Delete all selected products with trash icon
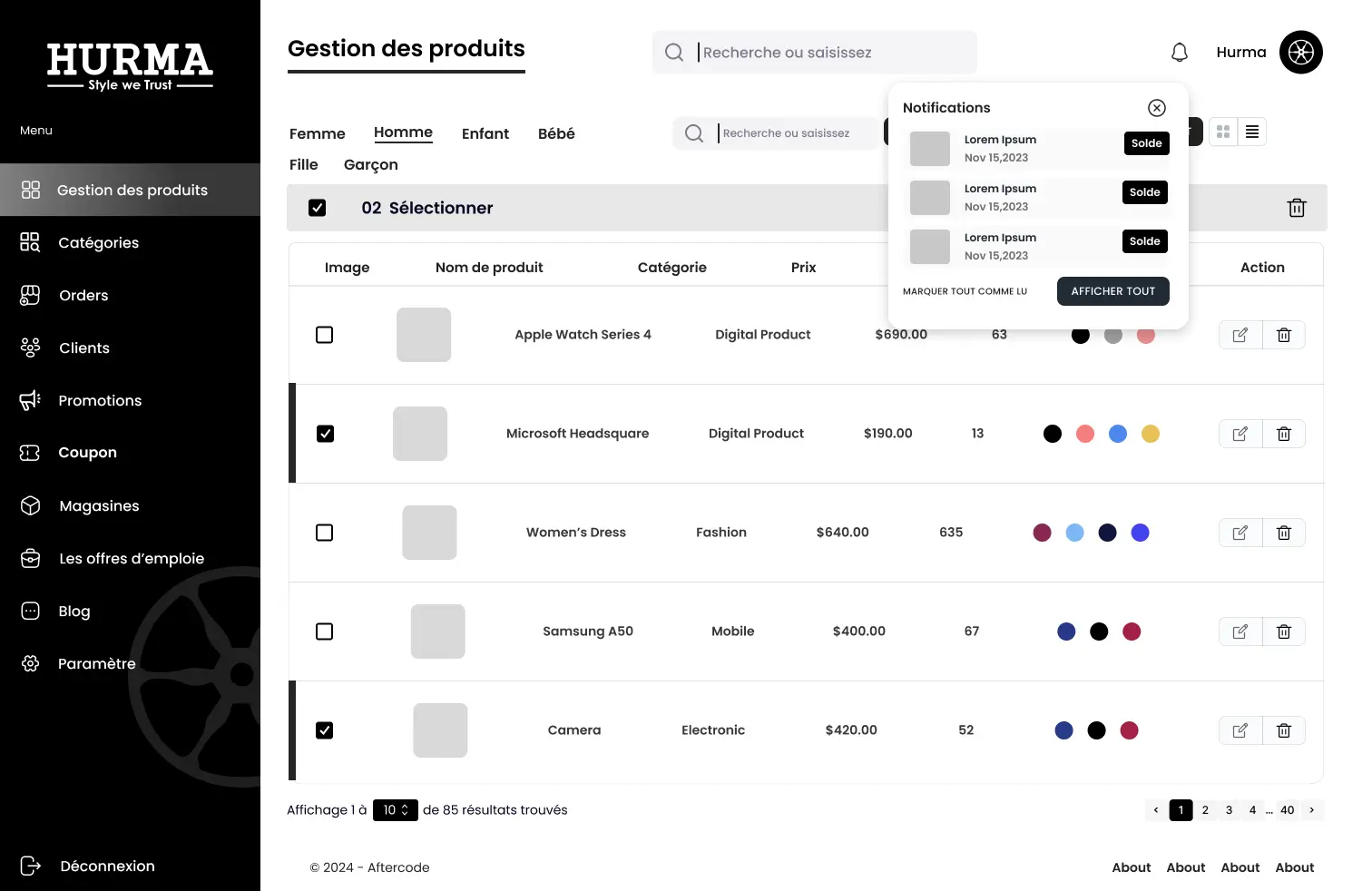The image size is (1372, 891). point(1296,208)
